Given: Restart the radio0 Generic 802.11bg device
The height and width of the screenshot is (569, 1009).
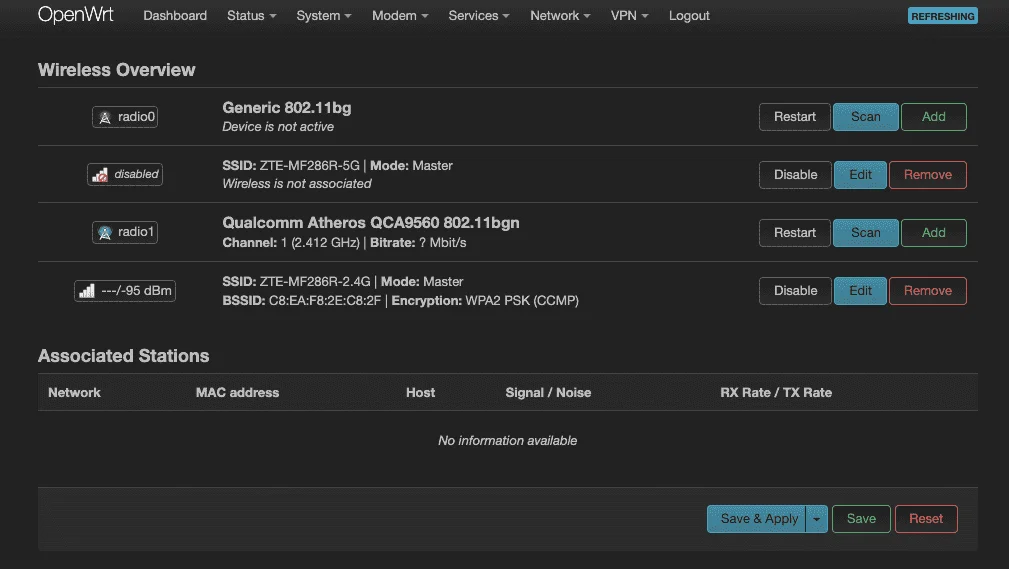Looking at the screenshot, I should point(795,117).
